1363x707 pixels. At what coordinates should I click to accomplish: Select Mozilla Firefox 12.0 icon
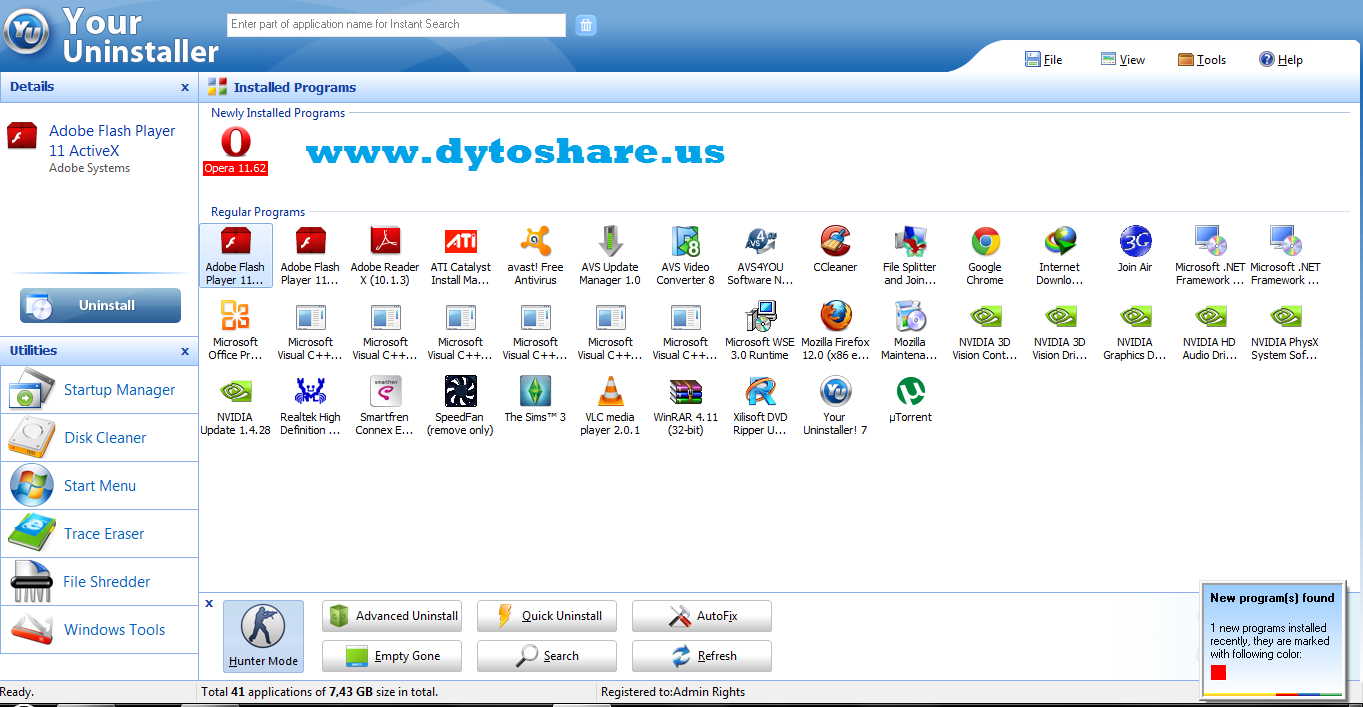[835, 330]
